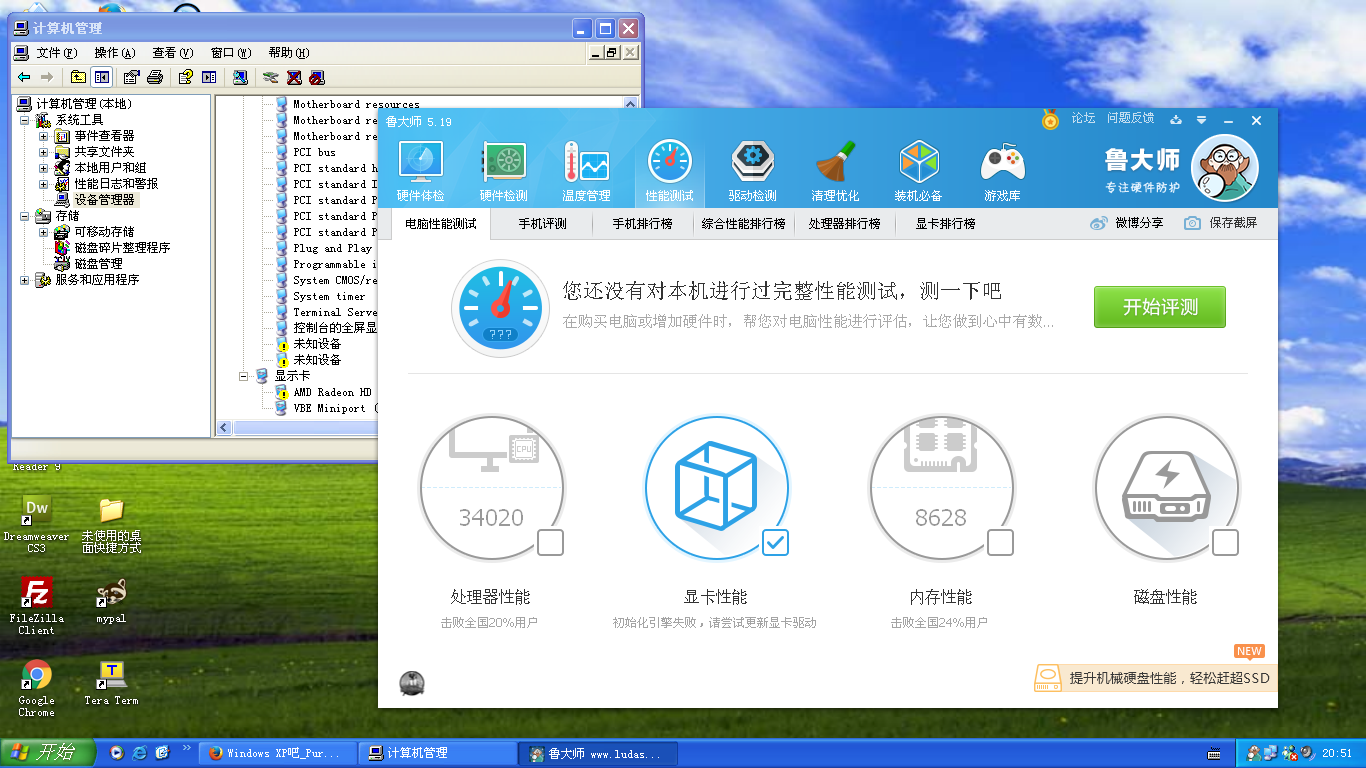The image size is (1366, 768).
Task: Open the 查看(V) menu
Action: click(172, 53)
